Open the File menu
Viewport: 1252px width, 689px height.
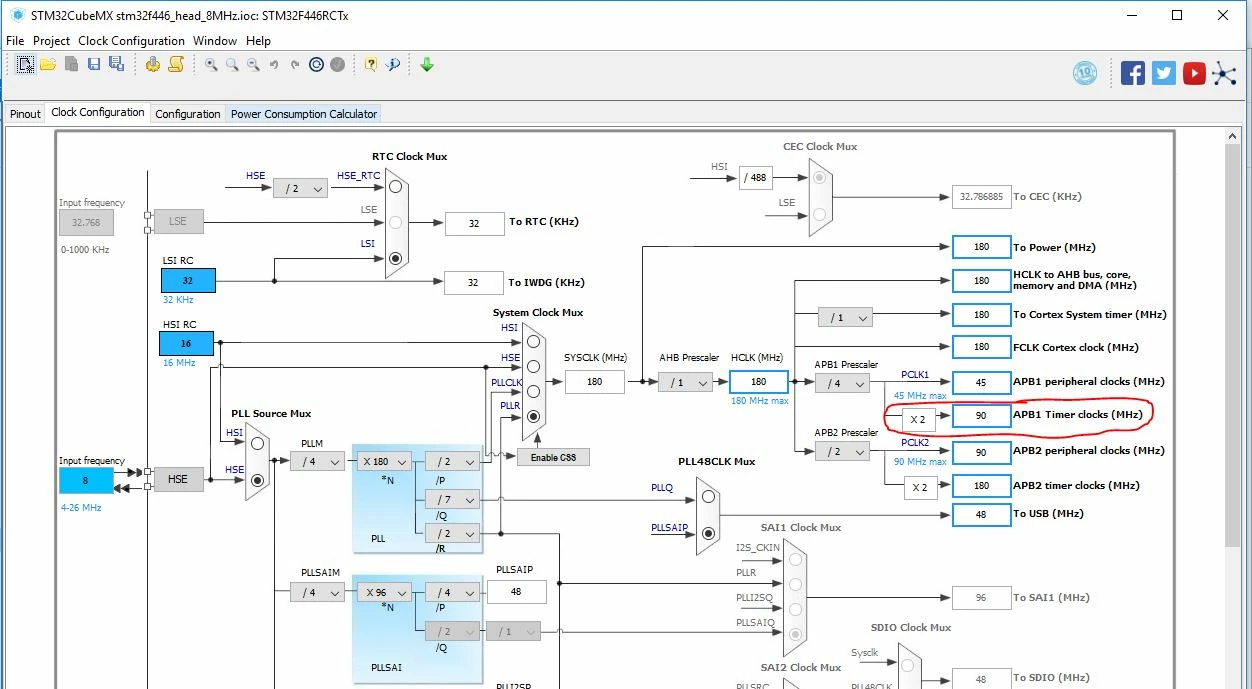coord(15,41)
